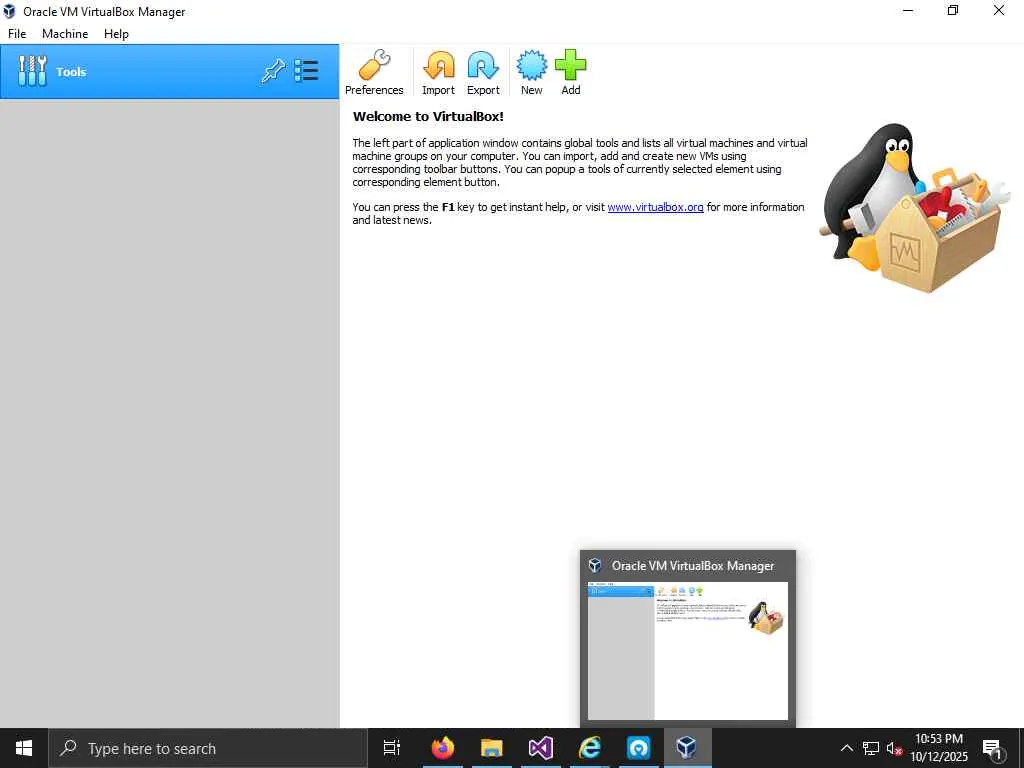Screen dimensions: 1024x768
Task: Create a New virtual machine
Action: (532, 72)
